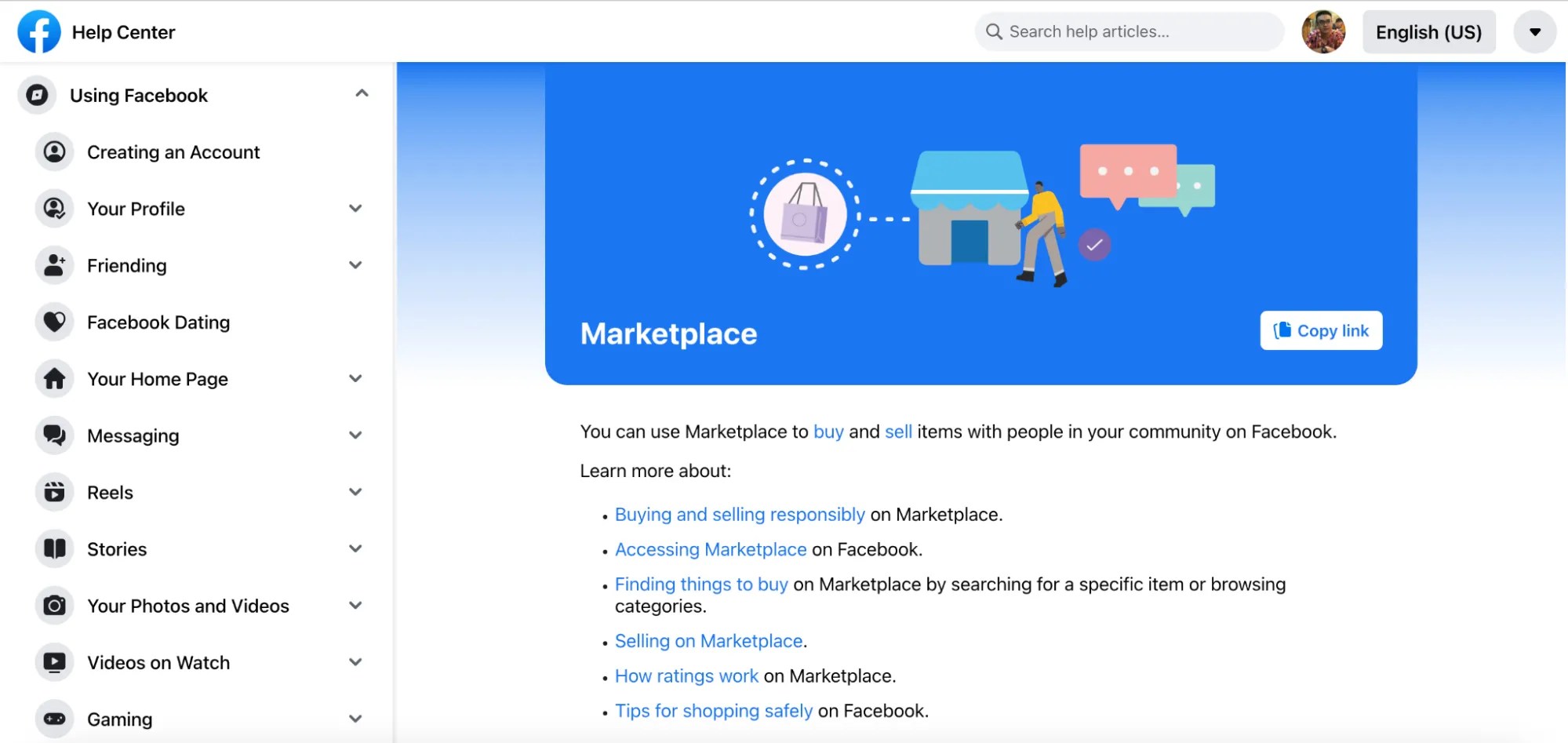Click the Creating an Account person icon
This screenshot has height=743, width=1568.
tap(53, 151)
